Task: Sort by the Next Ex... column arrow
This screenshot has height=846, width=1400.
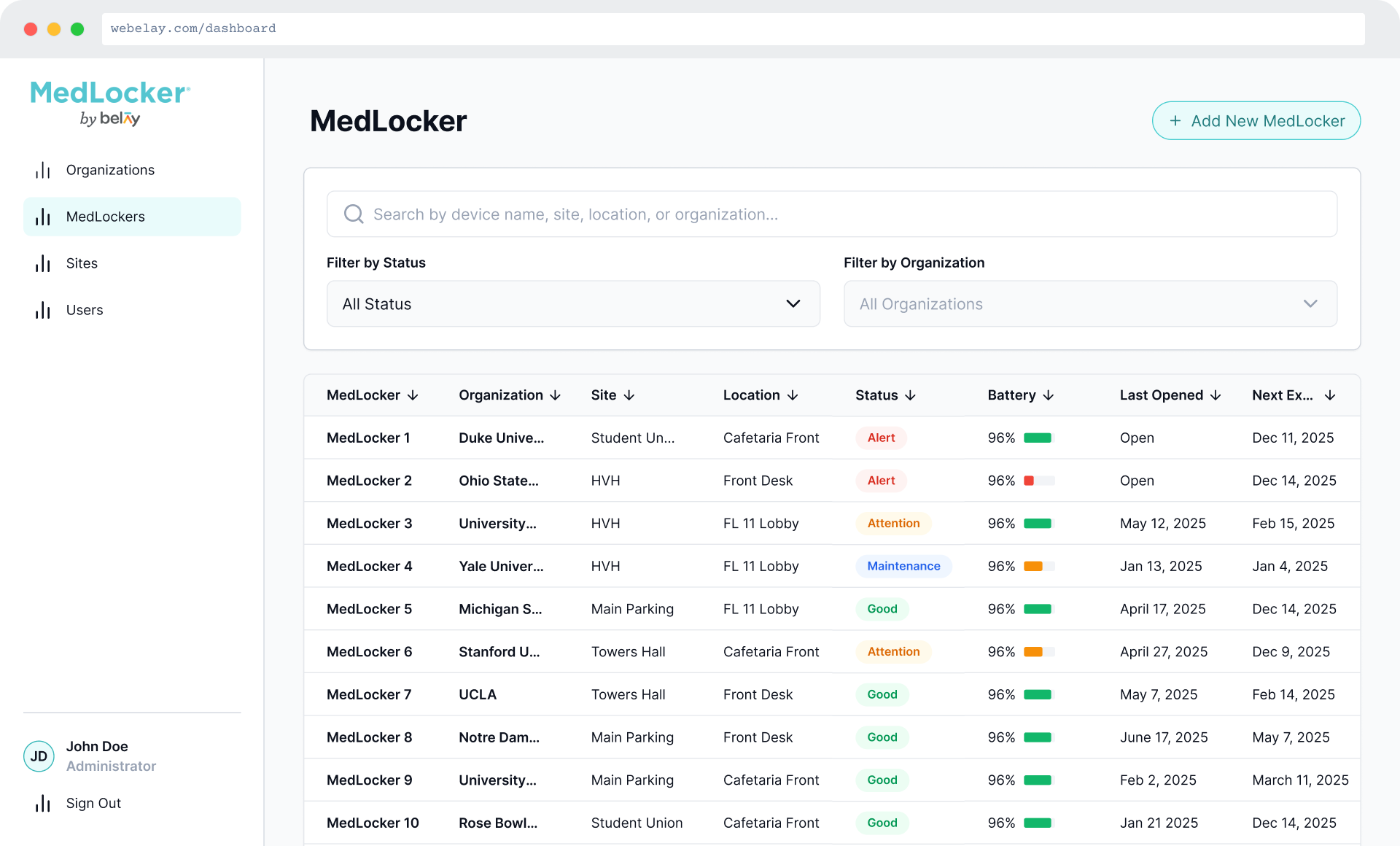Action: [1330, 395]
